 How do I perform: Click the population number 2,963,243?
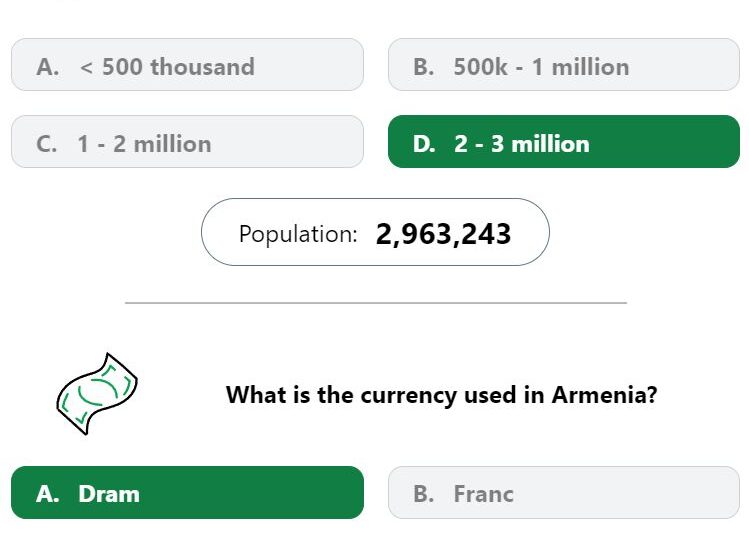click(443, 234)
